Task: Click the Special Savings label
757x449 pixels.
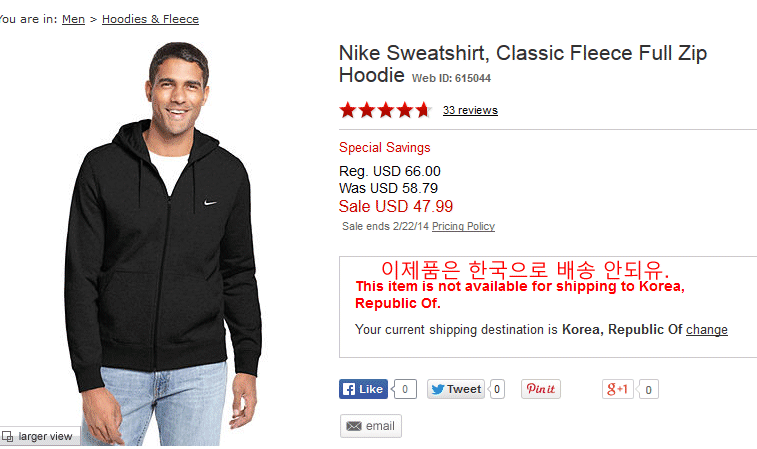Action: pyautogui.click(x=385, y=147)
